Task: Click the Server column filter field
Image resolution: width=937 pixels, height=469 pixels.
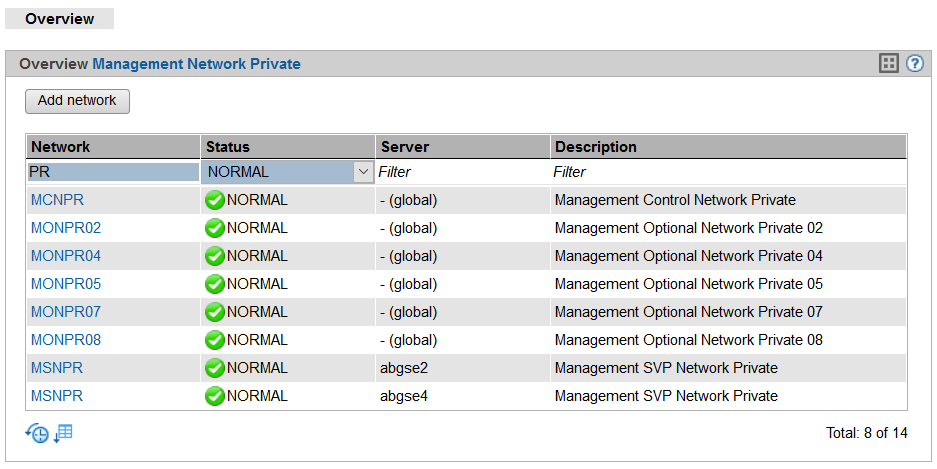Action: [x=462, y=172]
